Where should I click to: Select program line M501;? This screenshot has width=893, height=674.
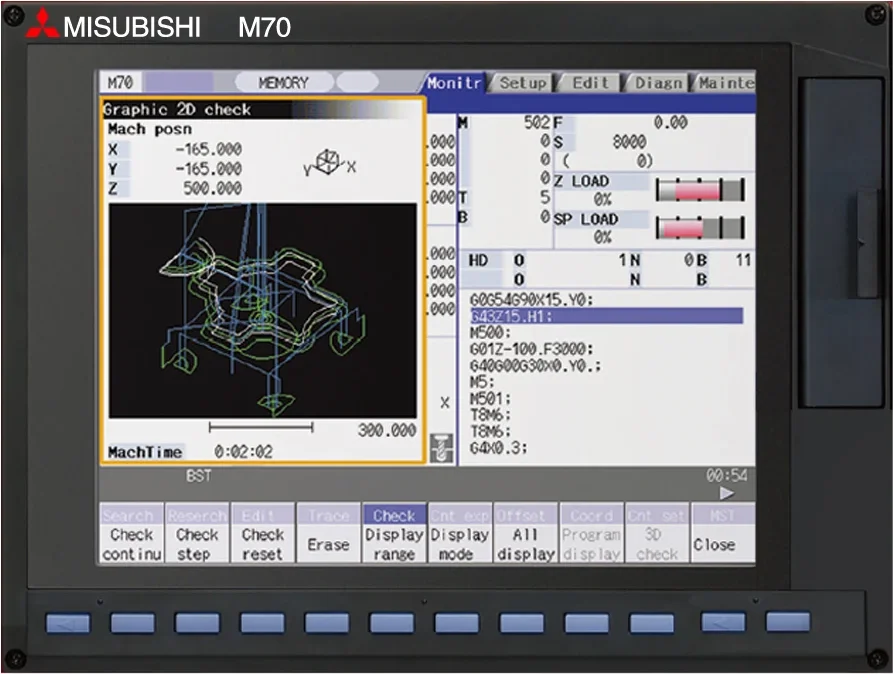(490, 398)
